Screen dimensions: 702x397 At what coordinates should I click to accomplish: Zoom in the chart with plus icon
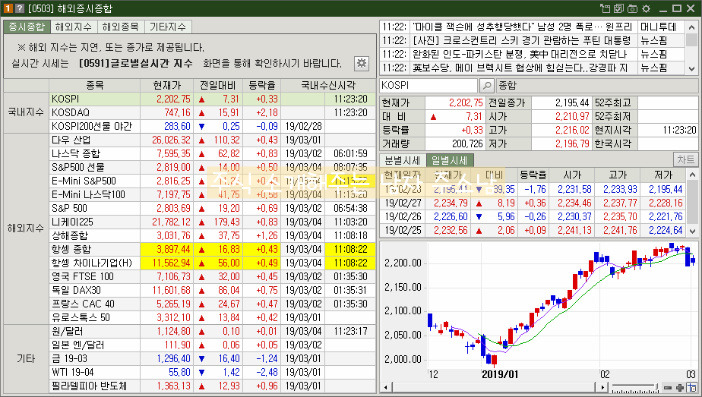[680, 388]
